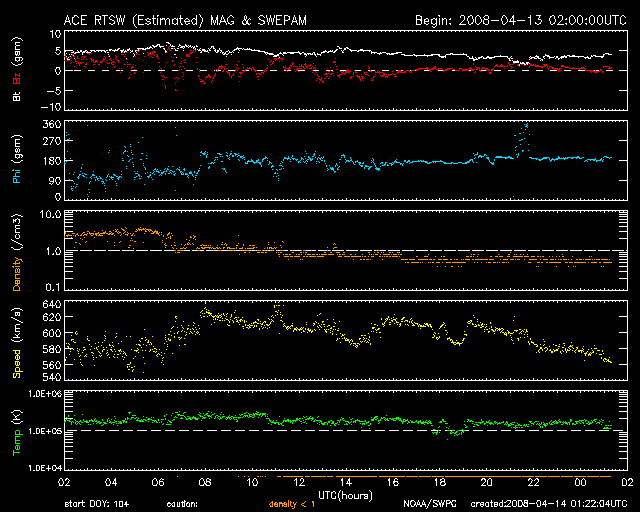Click the NOAA/SWPC credit text
Image resolution: width=640 pixels, height=512 pixels.
coord(430,503)
